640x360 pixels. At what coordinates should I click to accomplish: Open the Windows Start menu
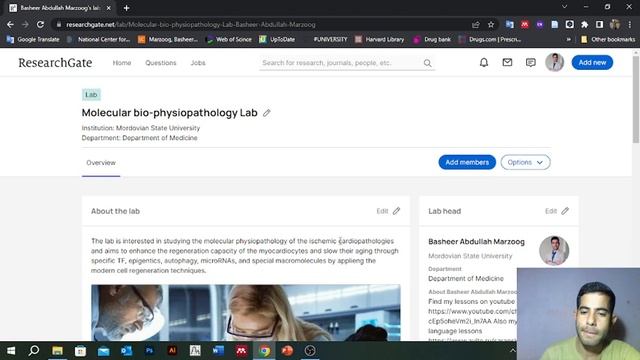tap(11, 351)
